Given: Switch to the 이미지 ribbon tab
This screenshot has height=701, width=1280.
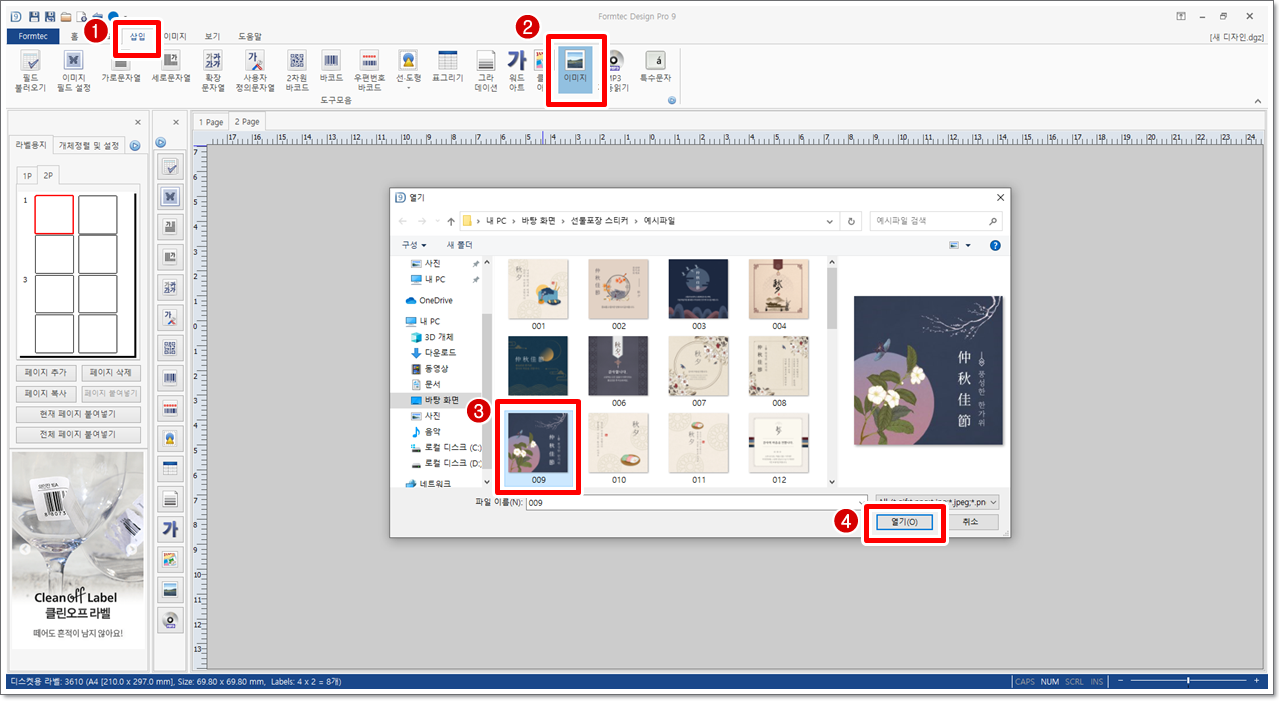Looking at the screenshot, I should coord(175,36).
